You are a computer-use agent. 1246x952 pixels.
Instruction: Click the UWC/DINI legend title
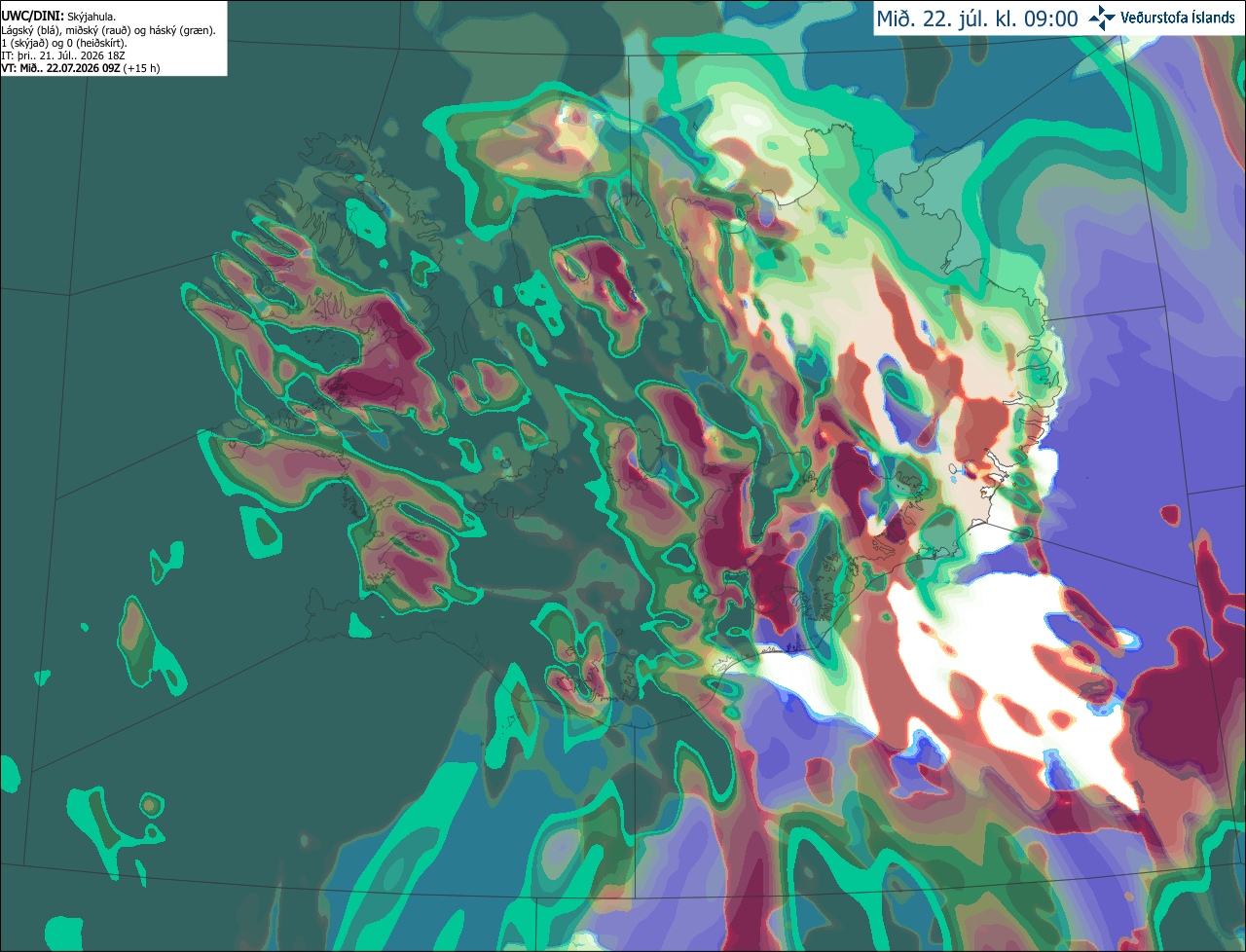click(33, 17)
